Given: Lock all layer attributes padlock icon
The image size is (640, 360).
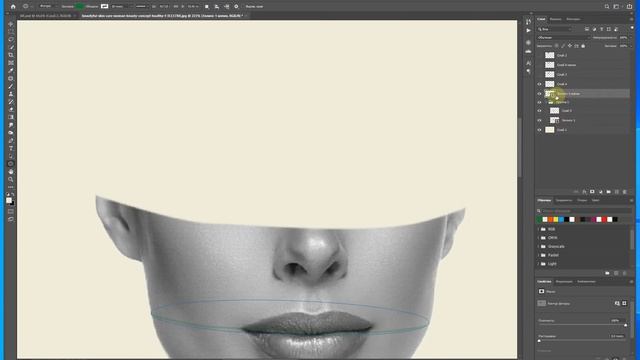Looking at the screenshot, I should pos(583,46).
